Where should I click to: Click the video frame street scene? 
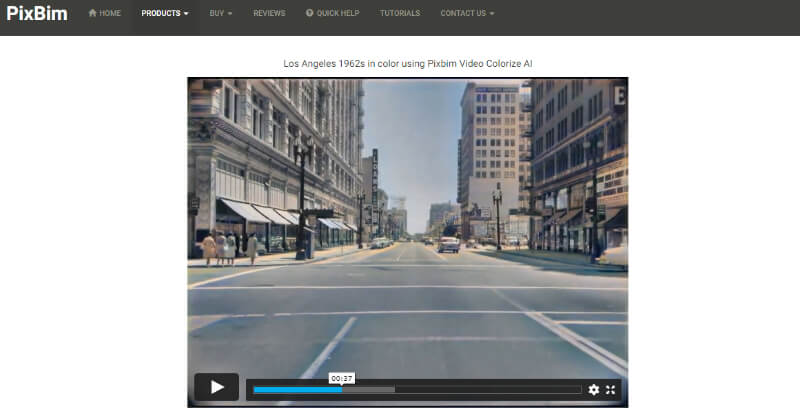(x=408, y=225)
